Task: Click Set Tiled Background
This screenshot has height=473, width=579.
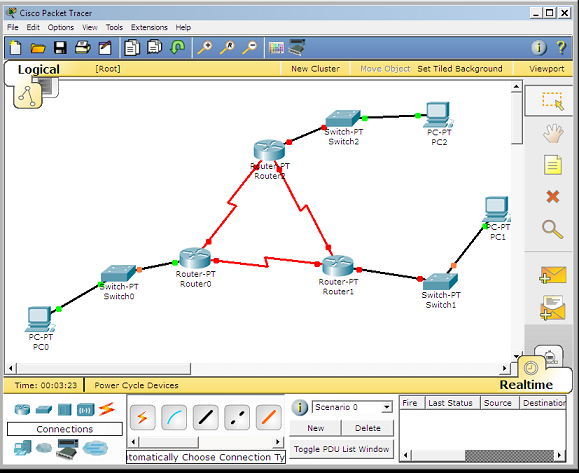Action: [x=460, y=69]
